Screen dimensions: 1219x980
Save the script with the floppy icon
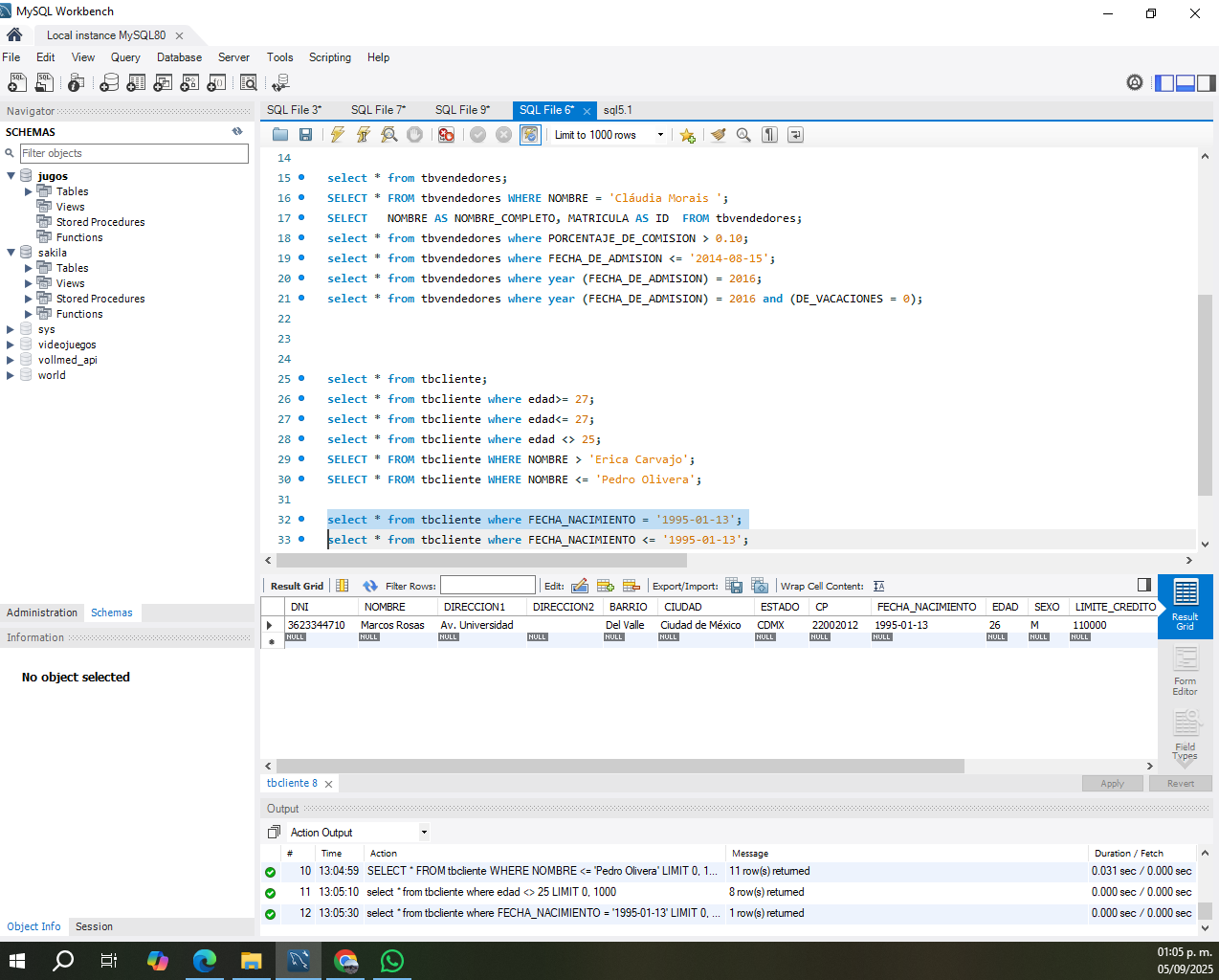coord(305,135)
